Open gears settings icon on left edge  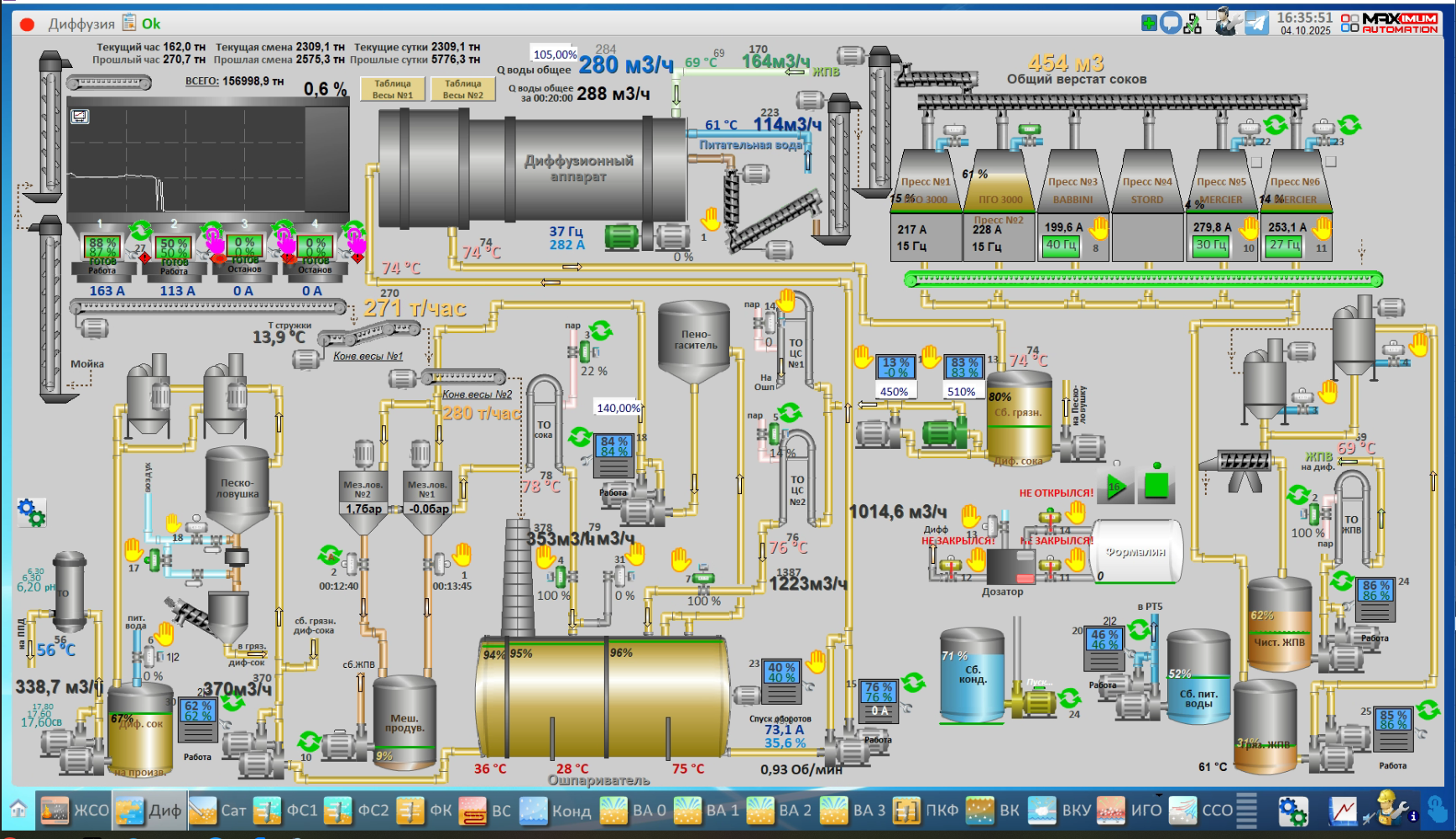(x=31, y=512)
